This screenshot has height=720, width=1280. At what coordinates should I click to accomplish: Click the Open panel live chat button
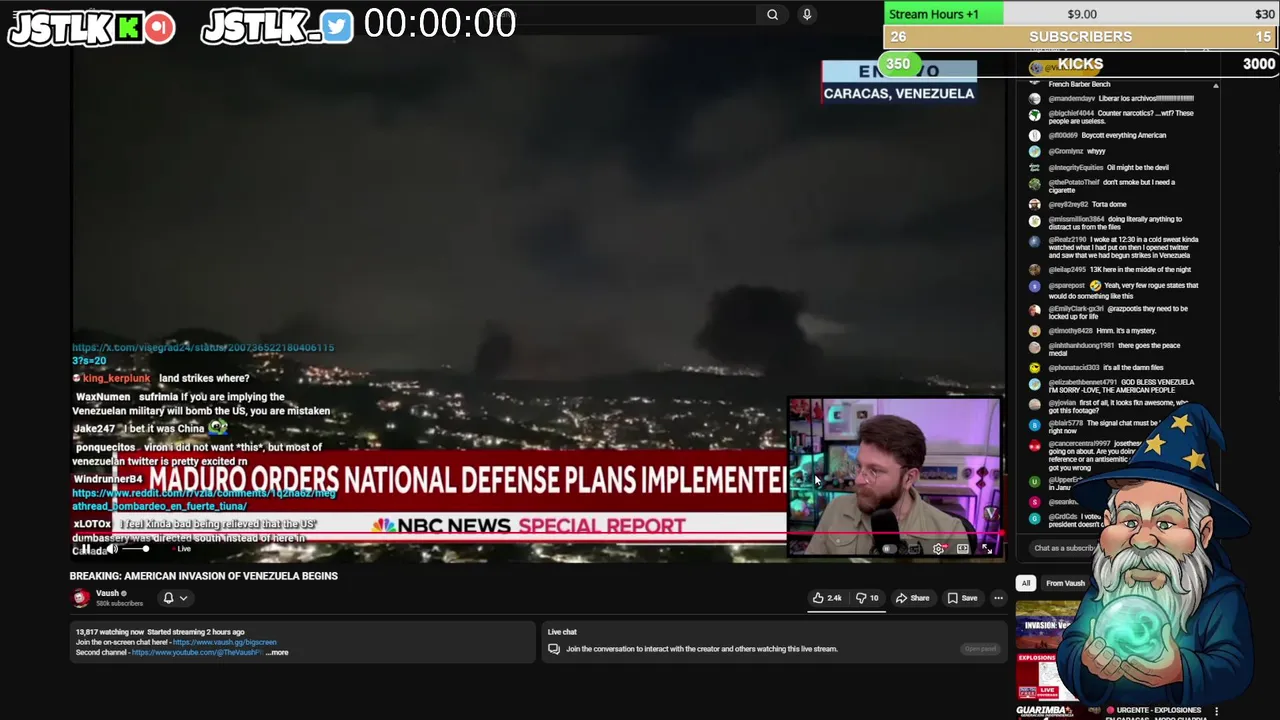(x=980, y=649)
